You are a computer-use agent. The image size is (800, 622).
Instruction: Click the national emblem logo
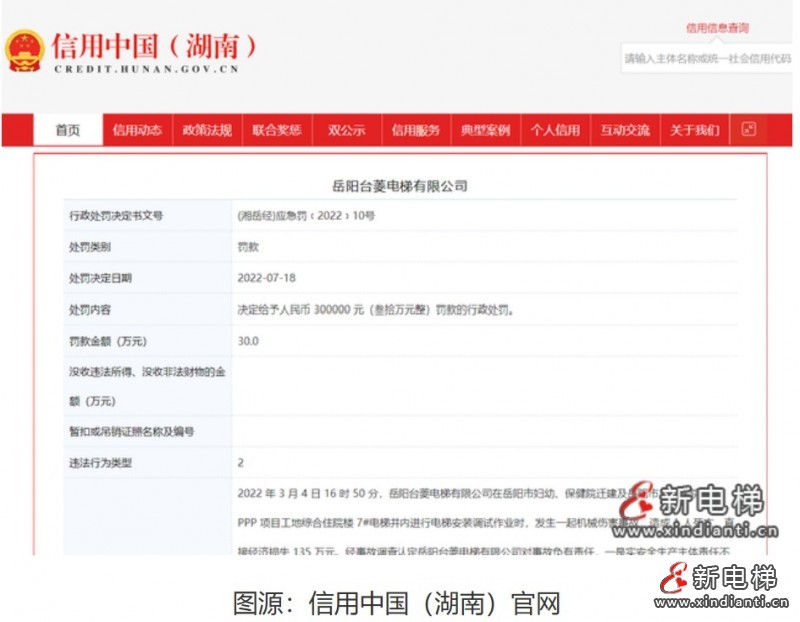click(x=24, y=51)
